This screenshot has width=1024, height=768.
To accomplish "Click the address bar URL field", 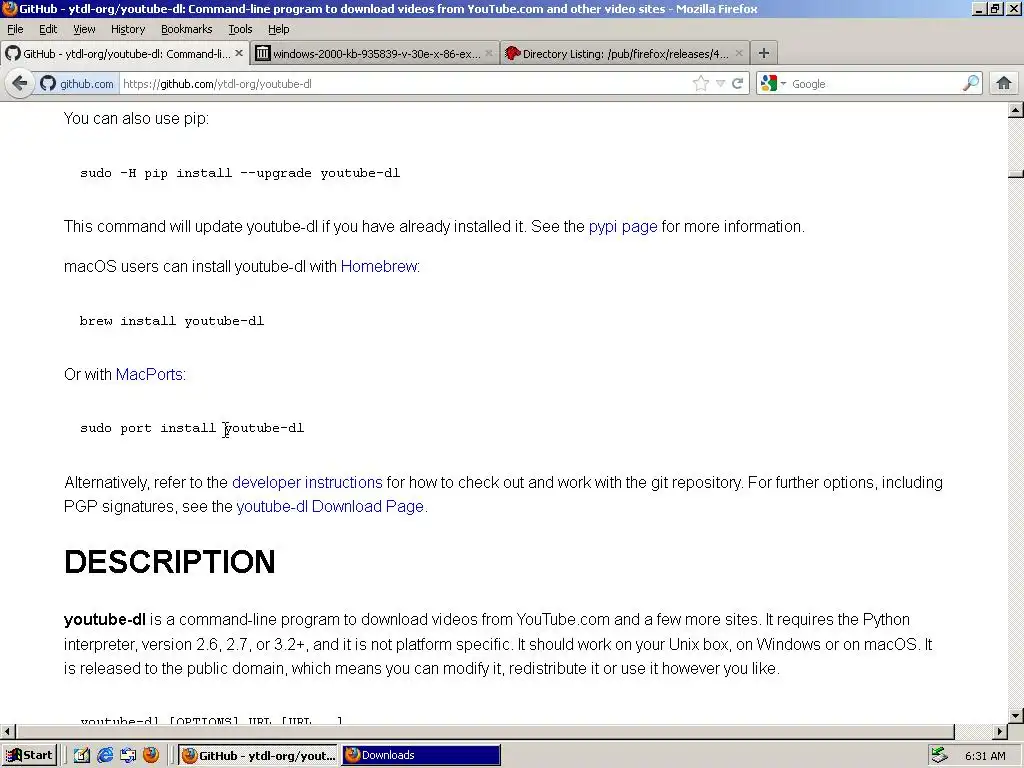I will pyautogui.click(x=405, y=84).
